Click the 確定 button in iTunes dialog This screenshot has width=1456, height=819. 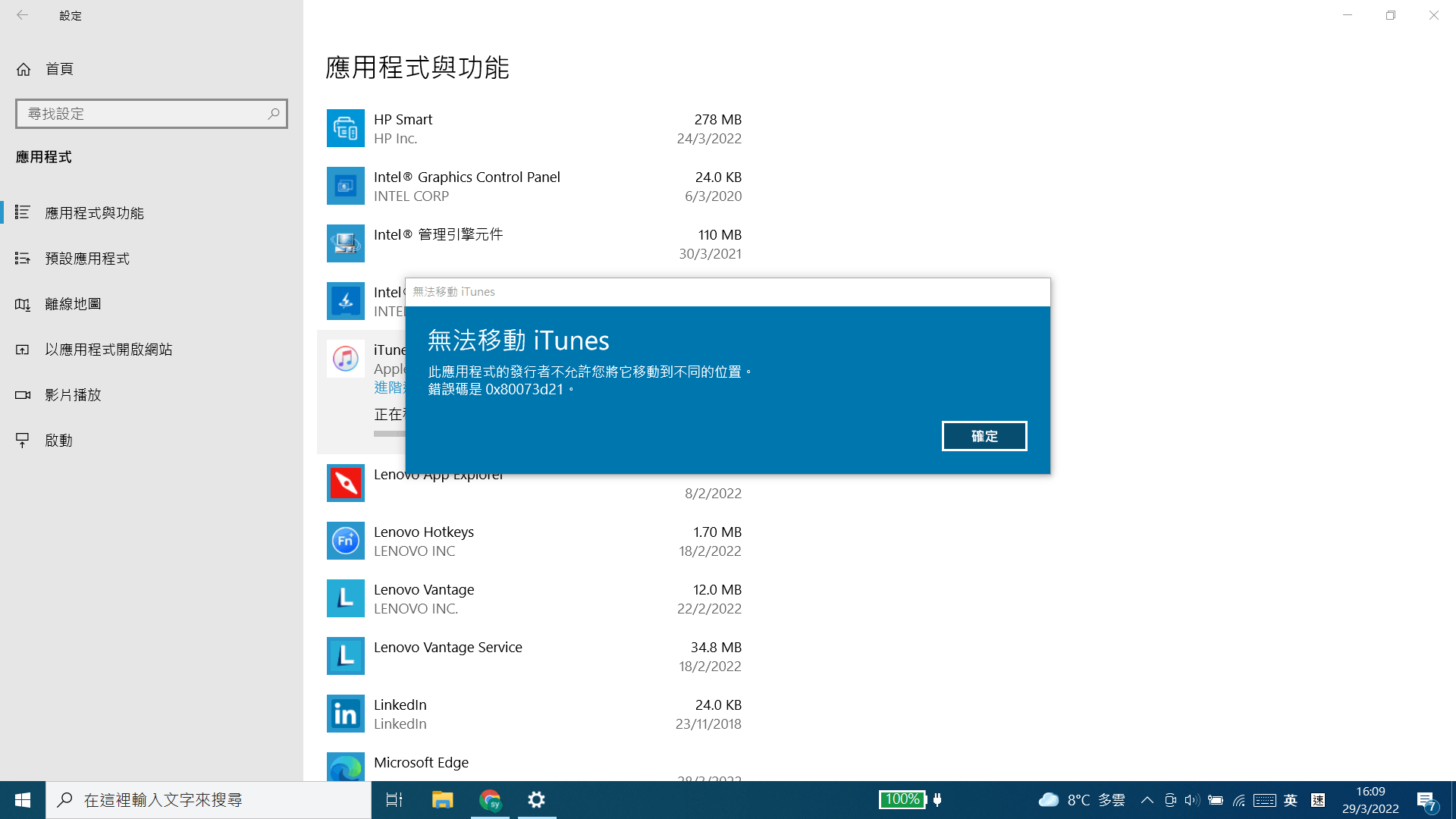(x=984, y=436)
